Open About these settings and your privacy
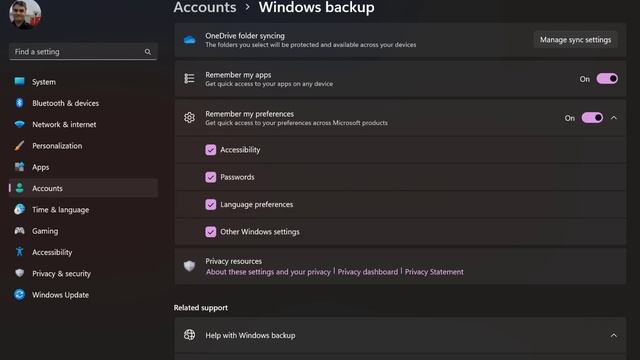 pos(268,272)
